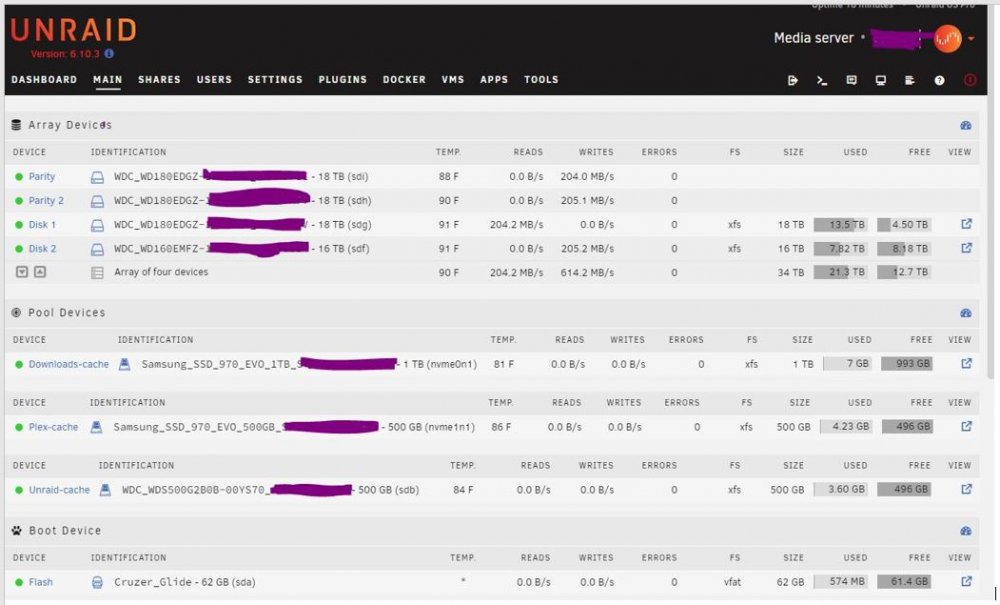Click the Disk 2 used 7.82 TB bar
Image resolution: width=1000 pixels, height=605 pixels.
840,249
